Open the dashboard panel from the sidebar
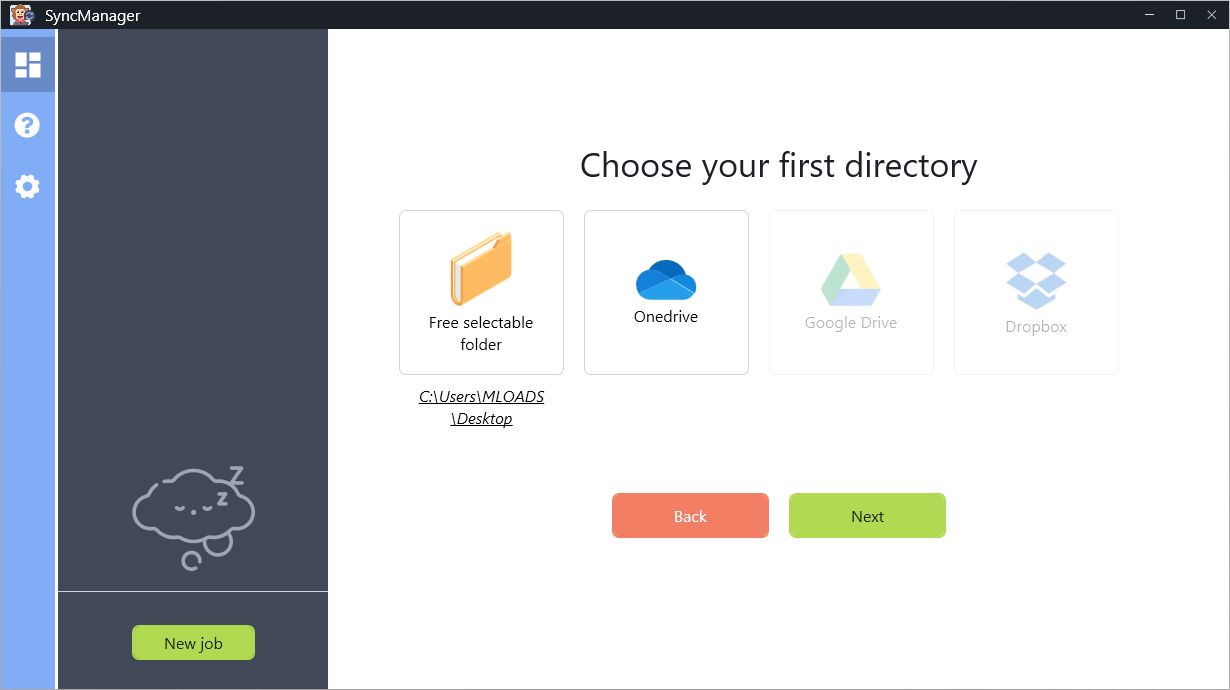 pyautogui.click(x=27, y=63)
